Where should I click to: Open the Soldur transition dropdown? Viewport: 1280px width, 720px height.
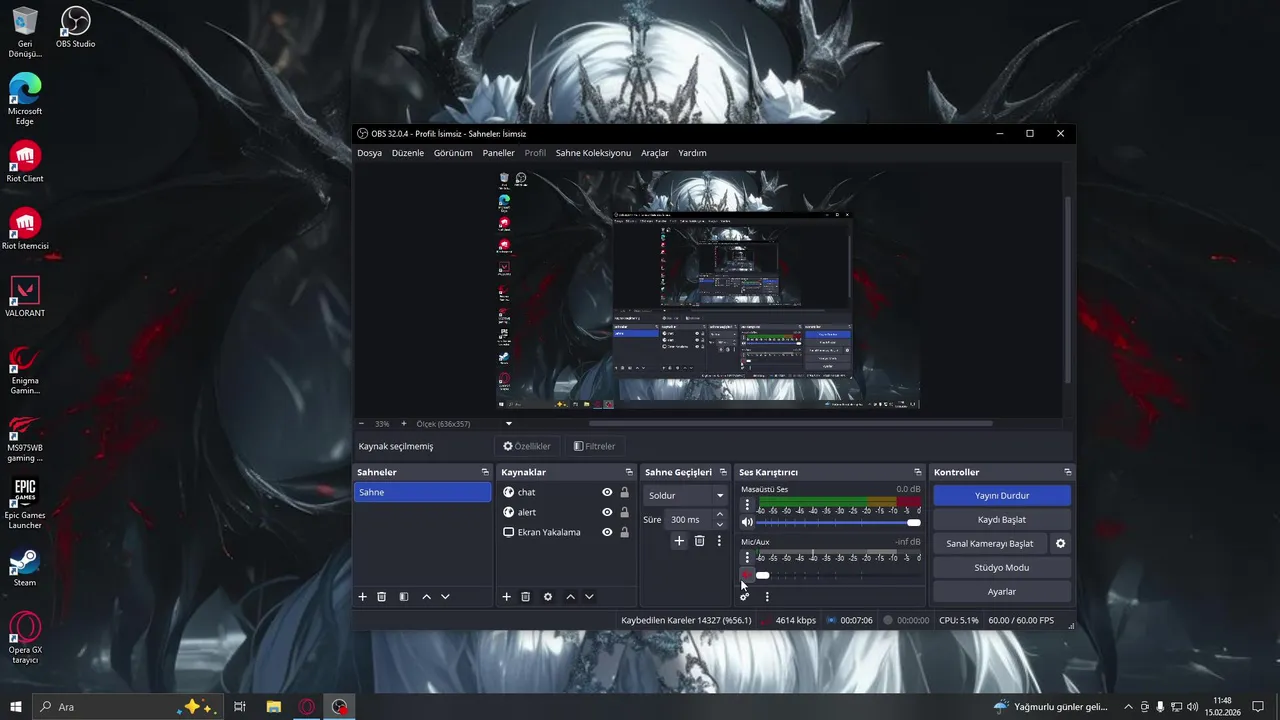coord(685,495)
